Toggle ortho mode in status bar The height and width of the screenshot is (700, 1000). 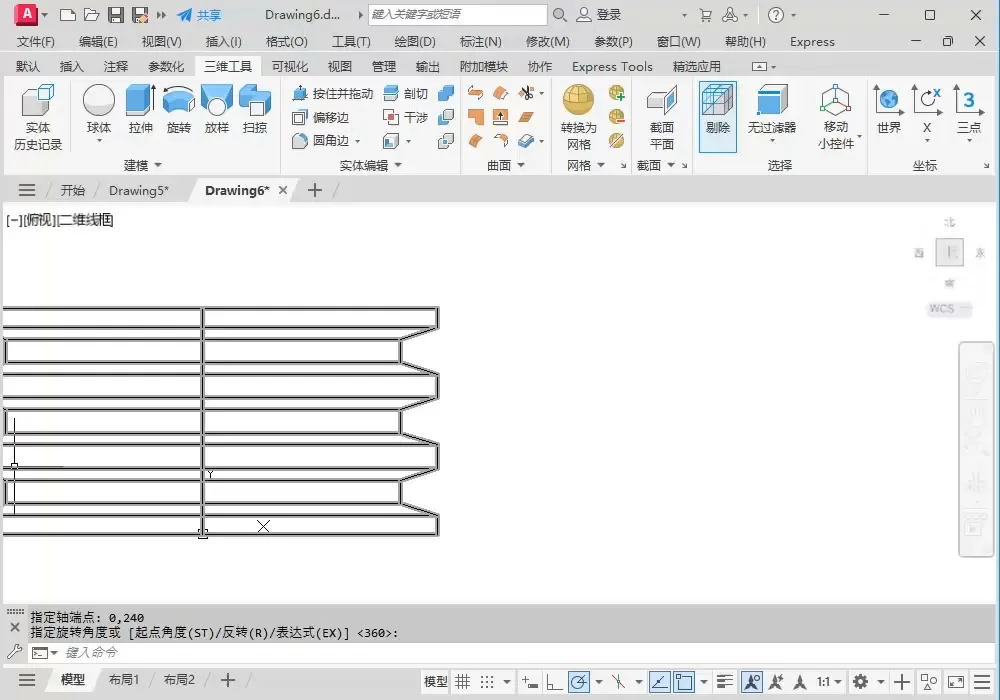tap(553, 681)
